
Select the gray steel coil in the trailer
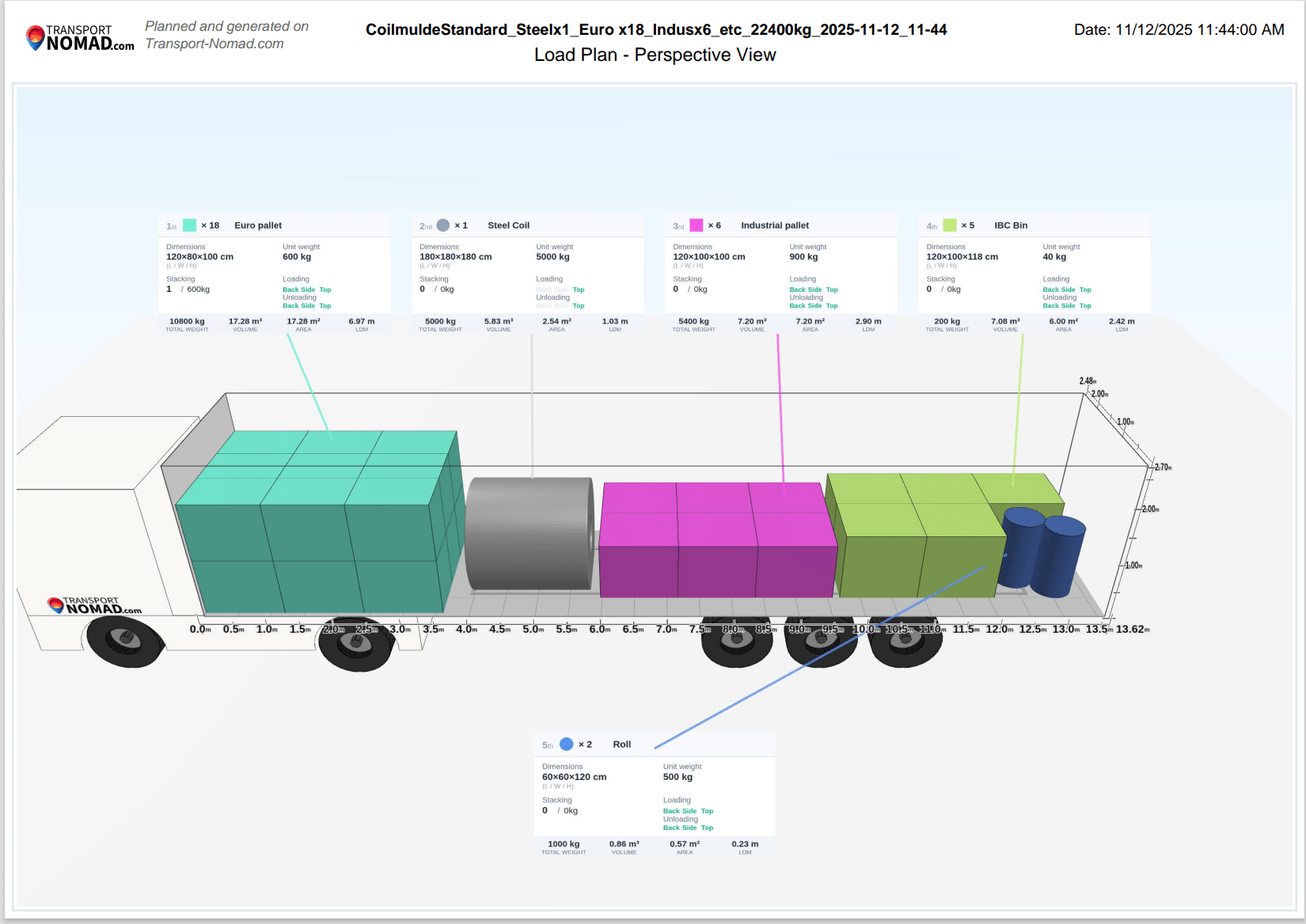(530, 532)
